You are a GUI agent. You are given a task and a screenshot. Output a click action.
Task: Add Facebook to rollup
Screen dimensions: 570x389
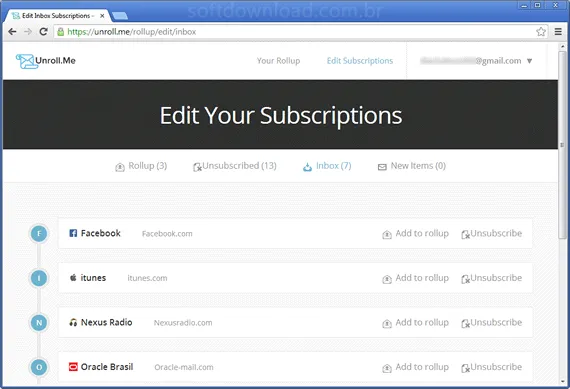tap(416, 234)
